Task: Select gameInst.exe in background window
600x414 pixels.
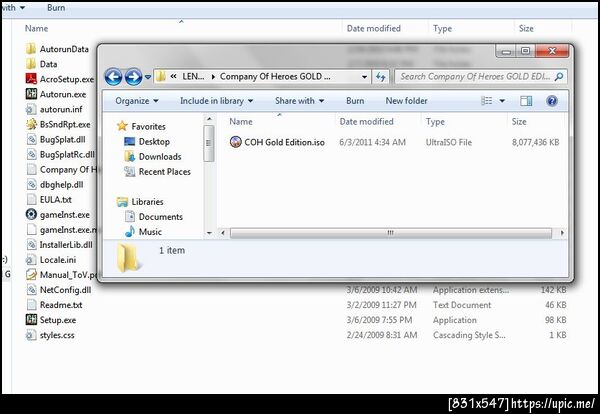Action: (58, 215)
